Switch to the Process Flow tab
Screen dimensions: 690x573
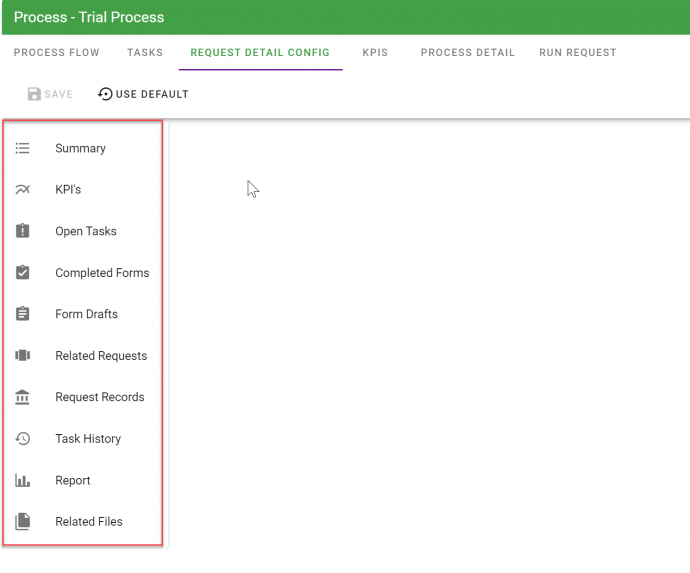56,53
